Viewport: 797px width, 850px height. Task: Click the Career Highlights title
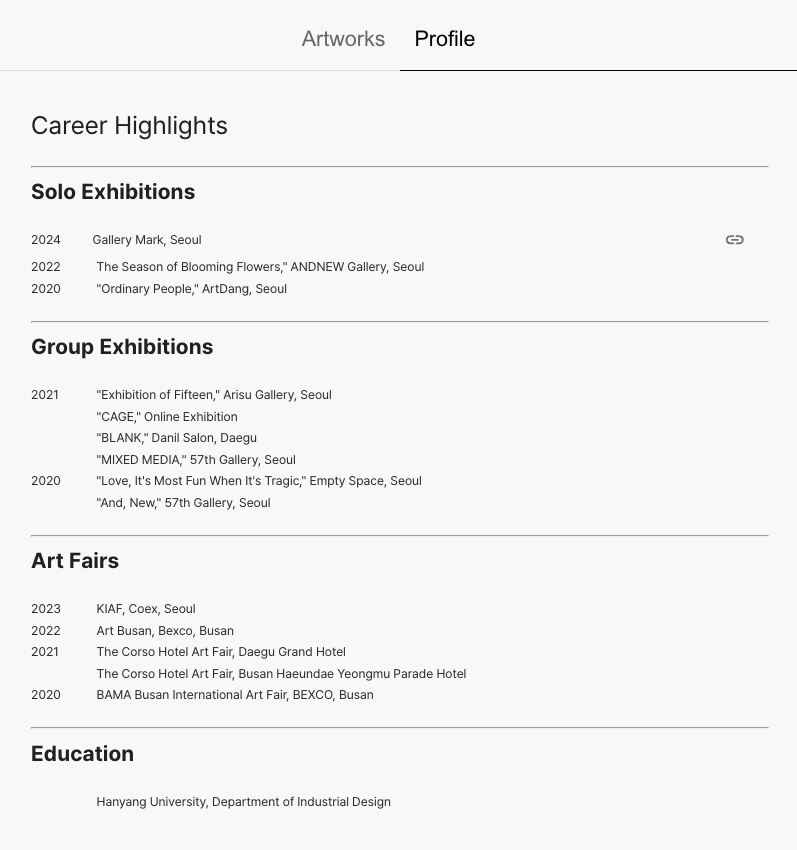click(129, 126)
